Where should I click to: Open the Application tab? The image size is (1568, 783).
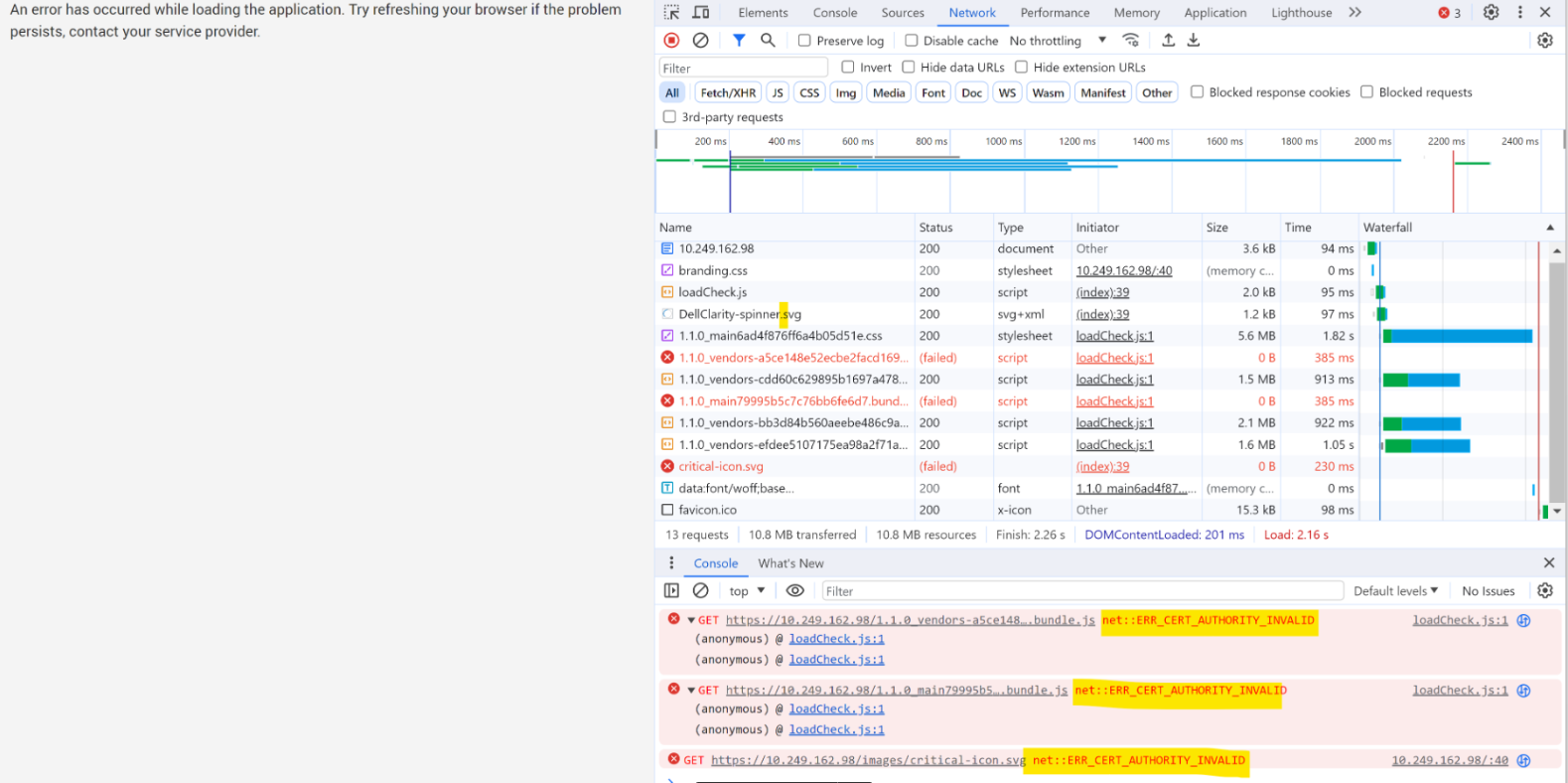click(x=1214, y=13)
